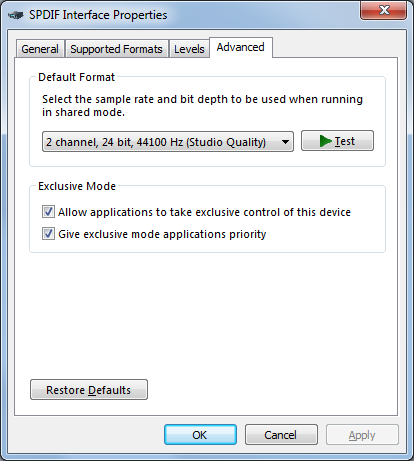Viewport: 414px width, 461px height.
Task: Confirm settings with the OK button
Action: (x=200, y=435)
